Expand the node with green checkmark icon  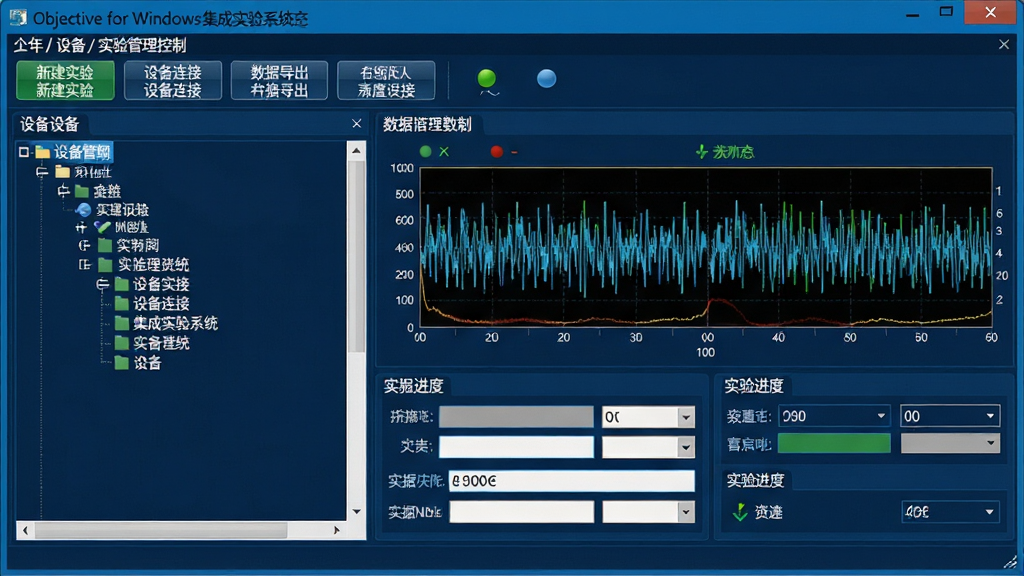point(81,227)
